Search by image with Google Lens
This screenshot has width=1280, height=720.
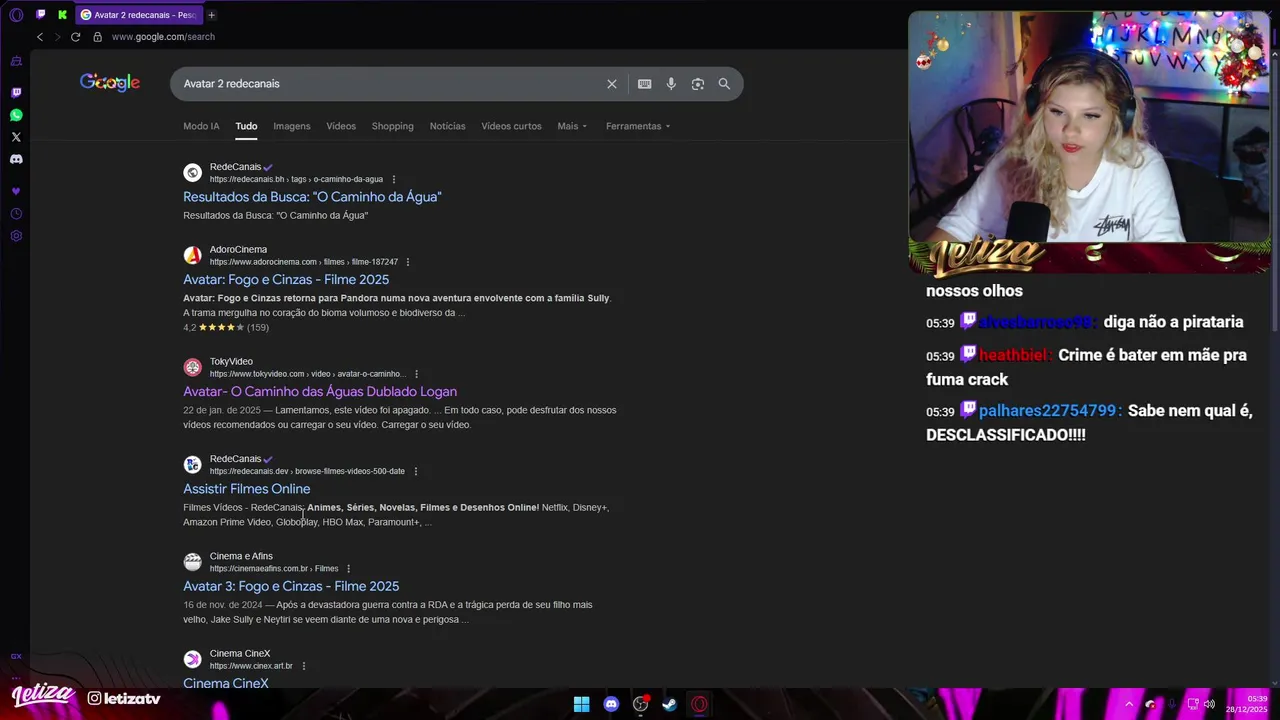pos(698,84)
